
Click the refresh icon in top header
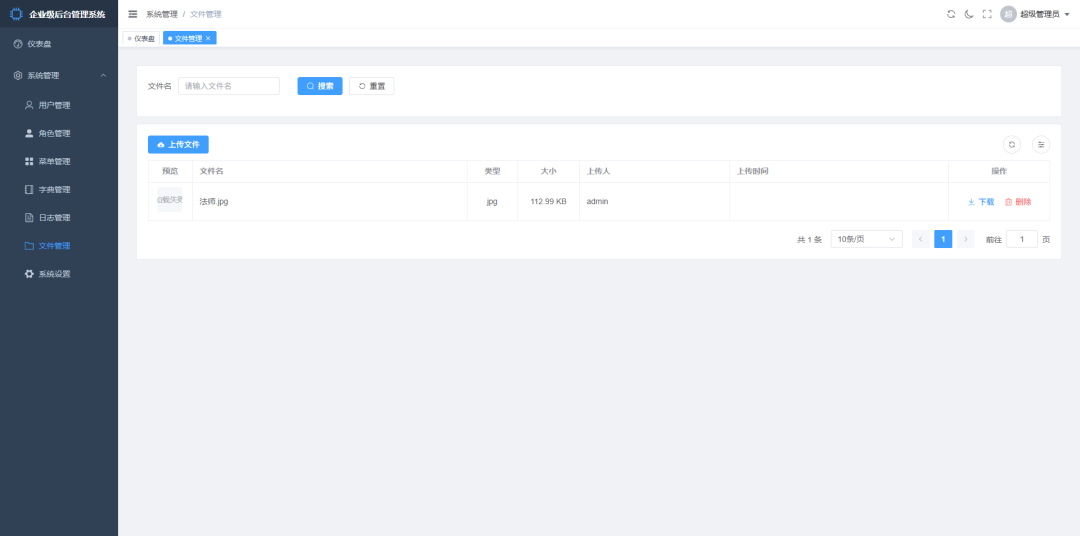951,14
